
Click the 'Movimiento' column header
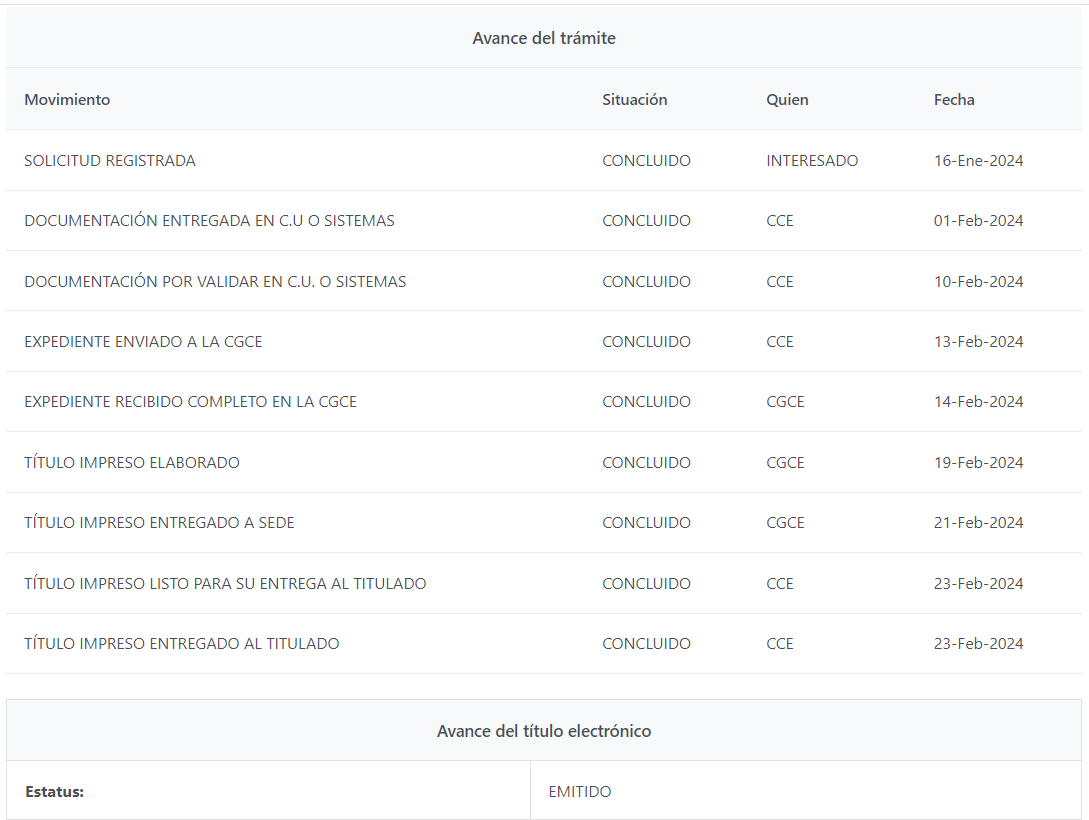(x=67, y=100)
